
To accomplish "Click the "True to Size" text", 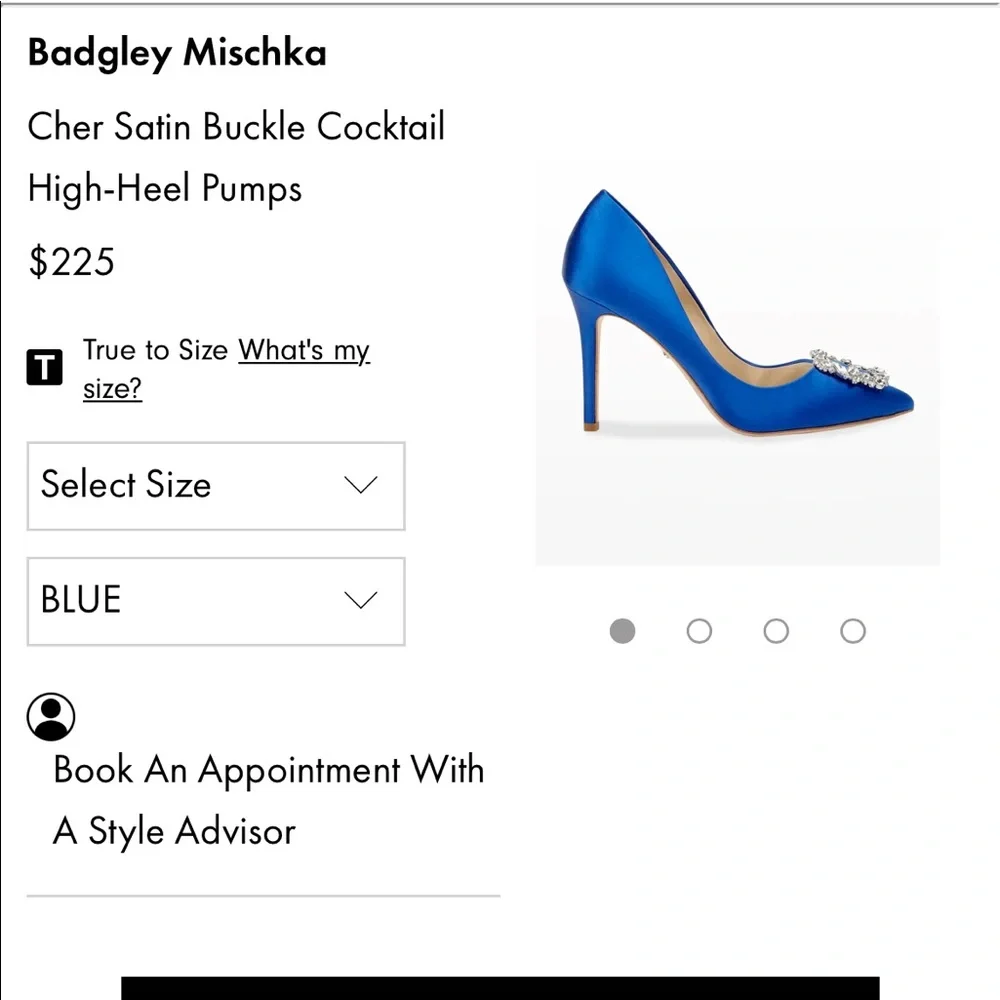I will tap(152, 351).
